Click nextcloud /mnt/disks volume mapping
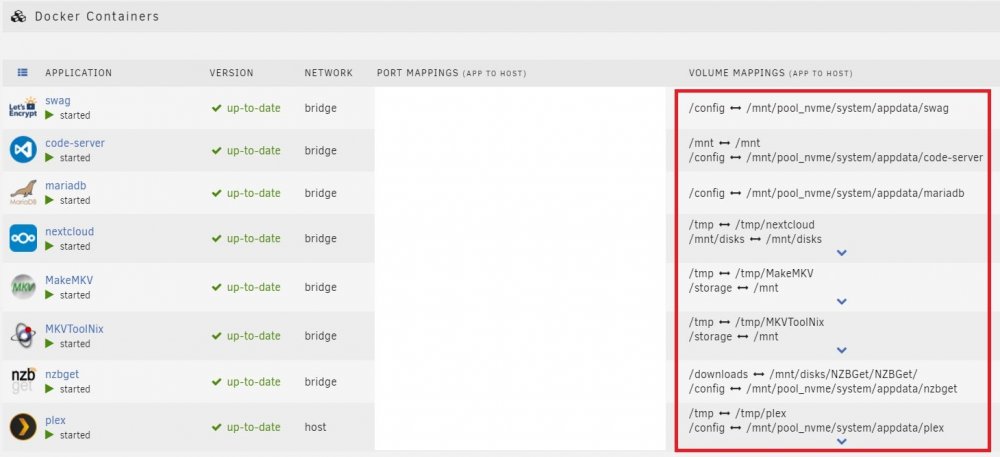This screenshot has width=1000, height=457. point(755,239)
